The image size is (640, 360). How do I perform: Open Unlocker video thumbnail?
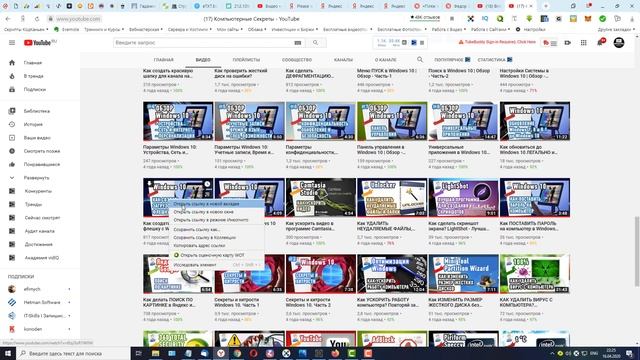392,197
